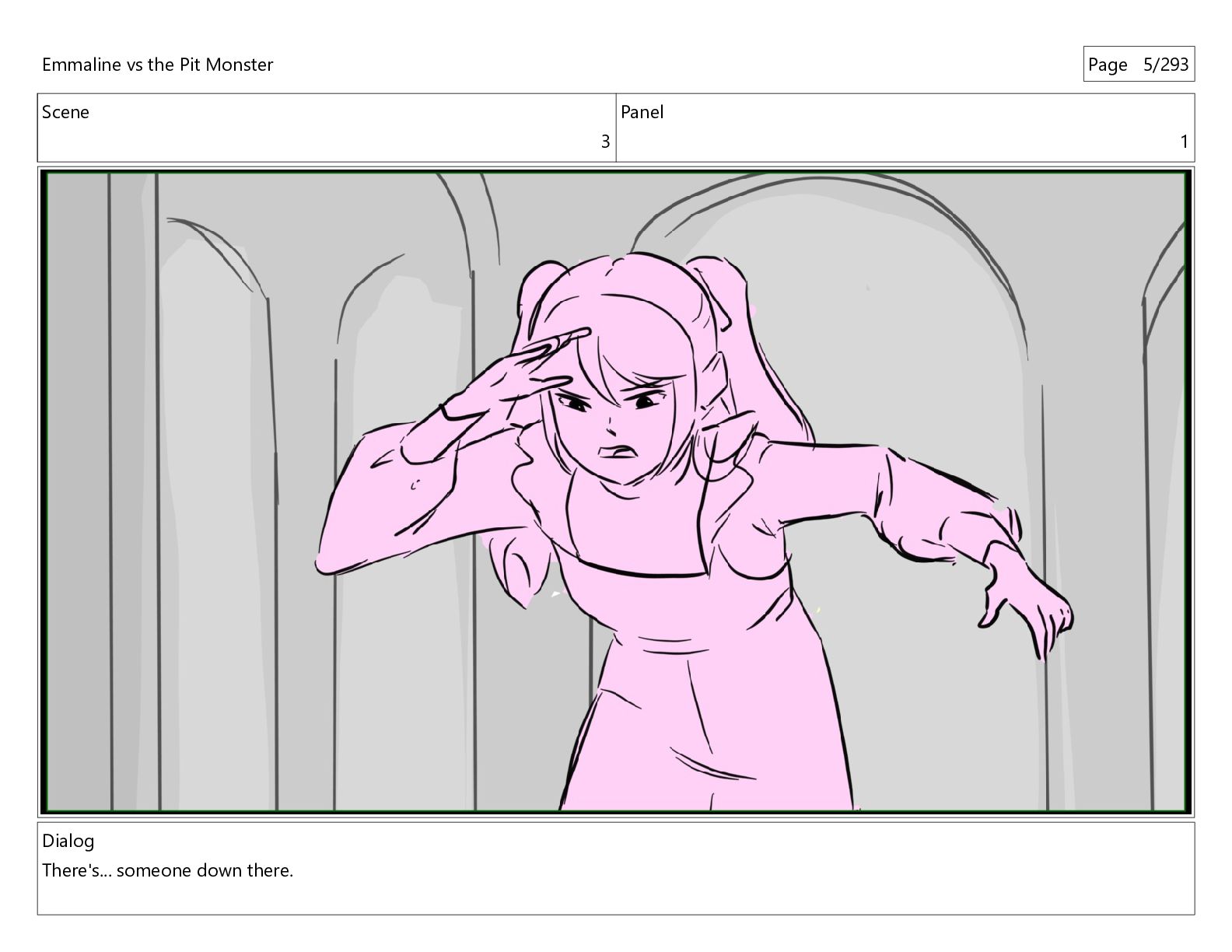Click the dialog text 'There's... someone down there.'
The image size is (1232, 952).
(x=168, y=870)
